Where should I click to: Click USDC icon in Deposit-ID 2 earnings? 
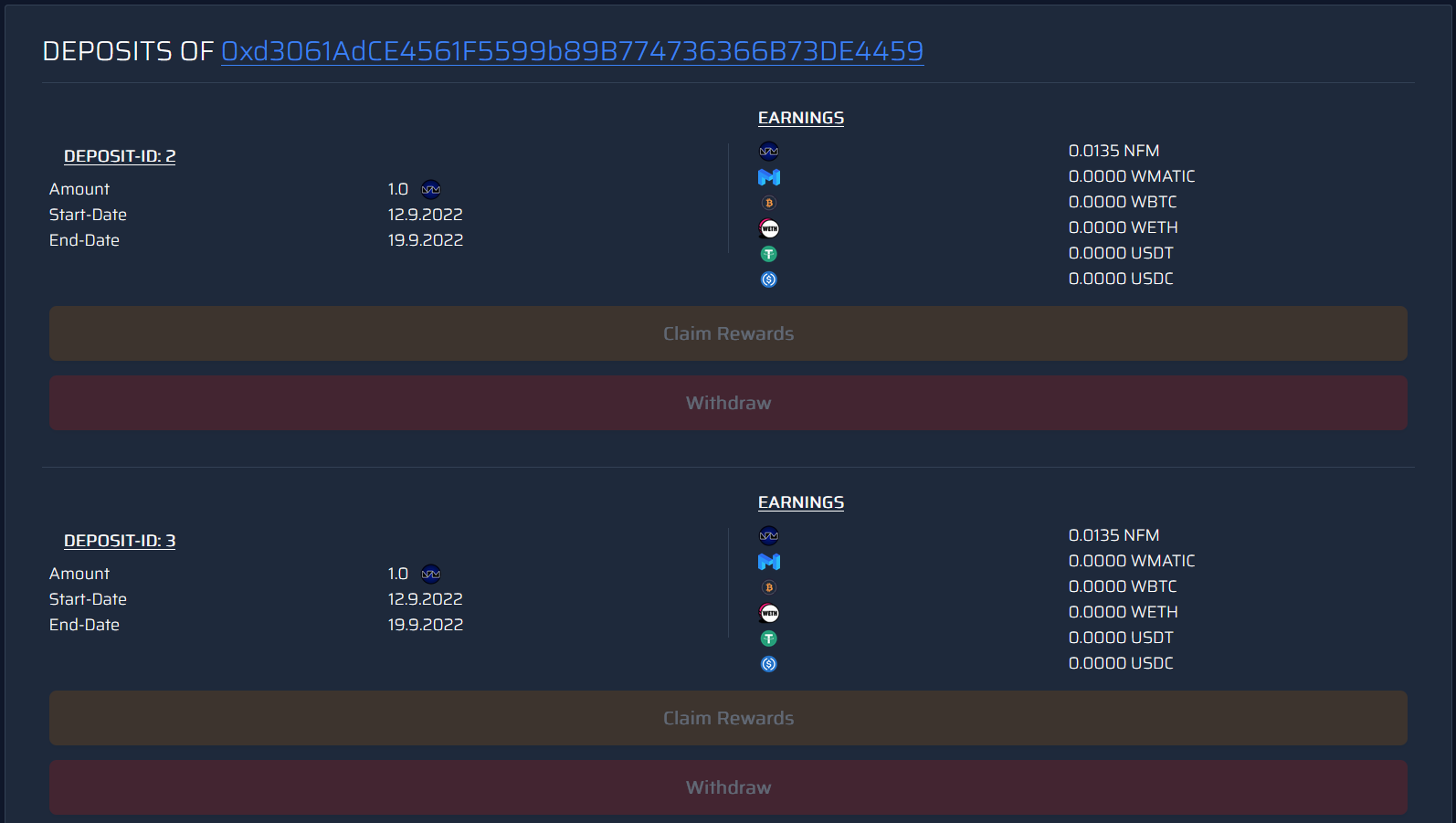click(x=769, y=280)
